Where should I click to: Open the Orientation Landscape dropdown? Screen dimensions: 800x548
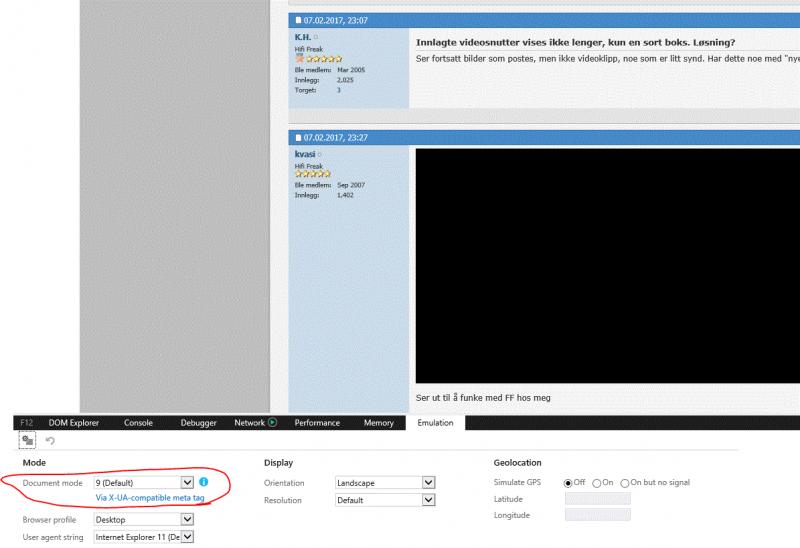point(385,483)
